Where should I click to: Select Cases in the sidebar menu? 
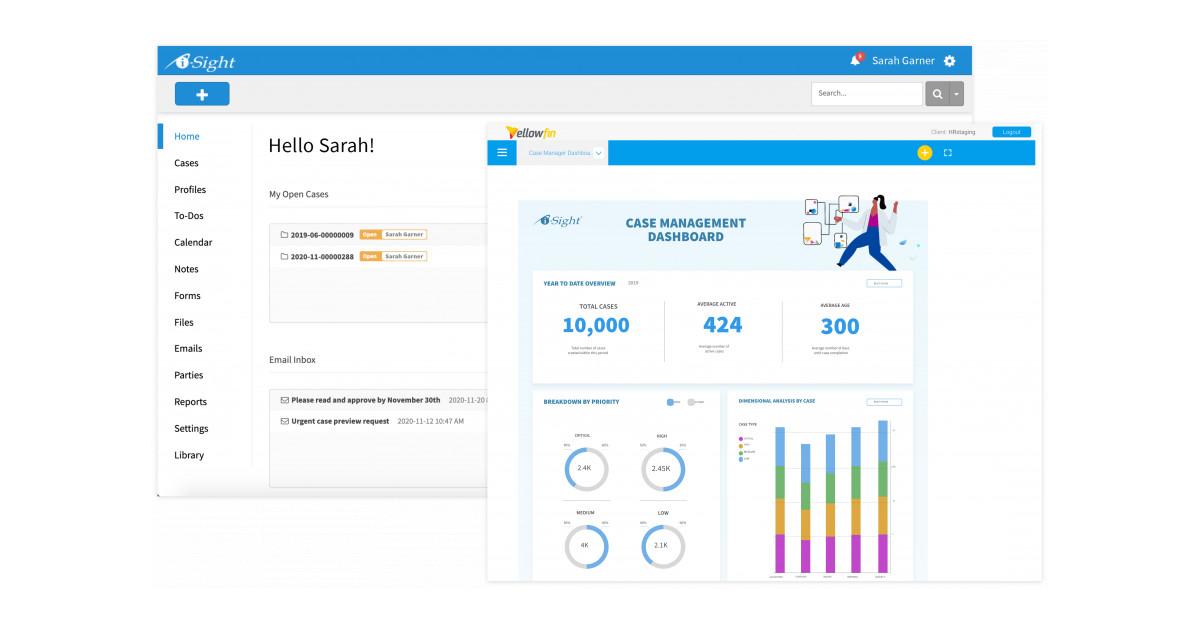click(x=186, y=162)
